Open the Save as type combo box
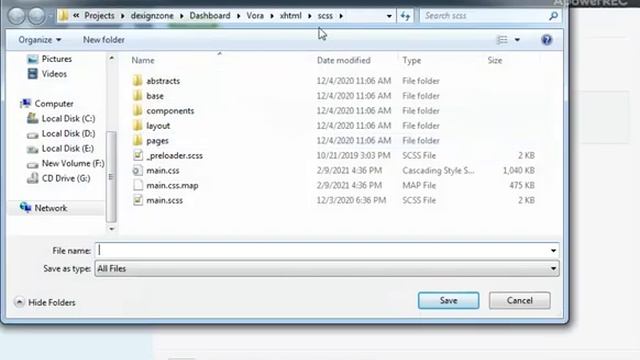640x360 pixels. click(x=327, y=269)
